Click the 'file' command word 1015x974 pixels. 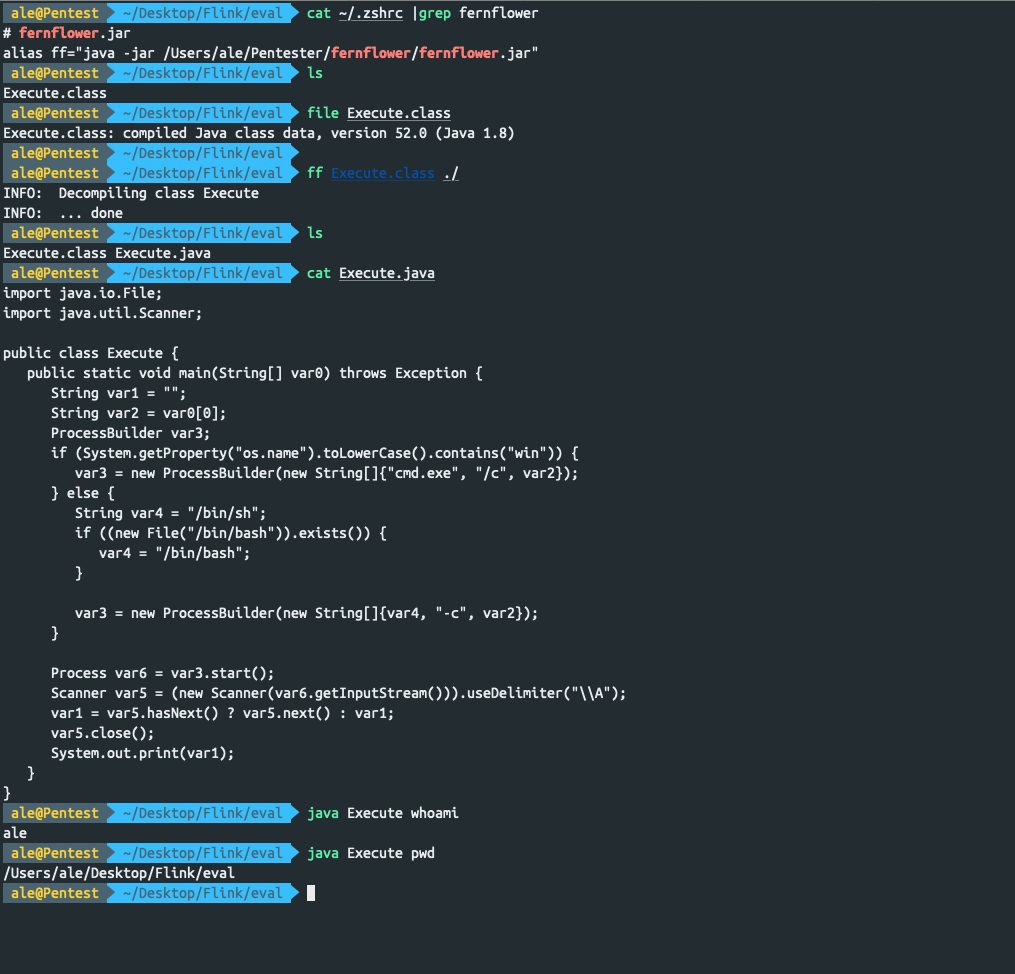point(322,113)
